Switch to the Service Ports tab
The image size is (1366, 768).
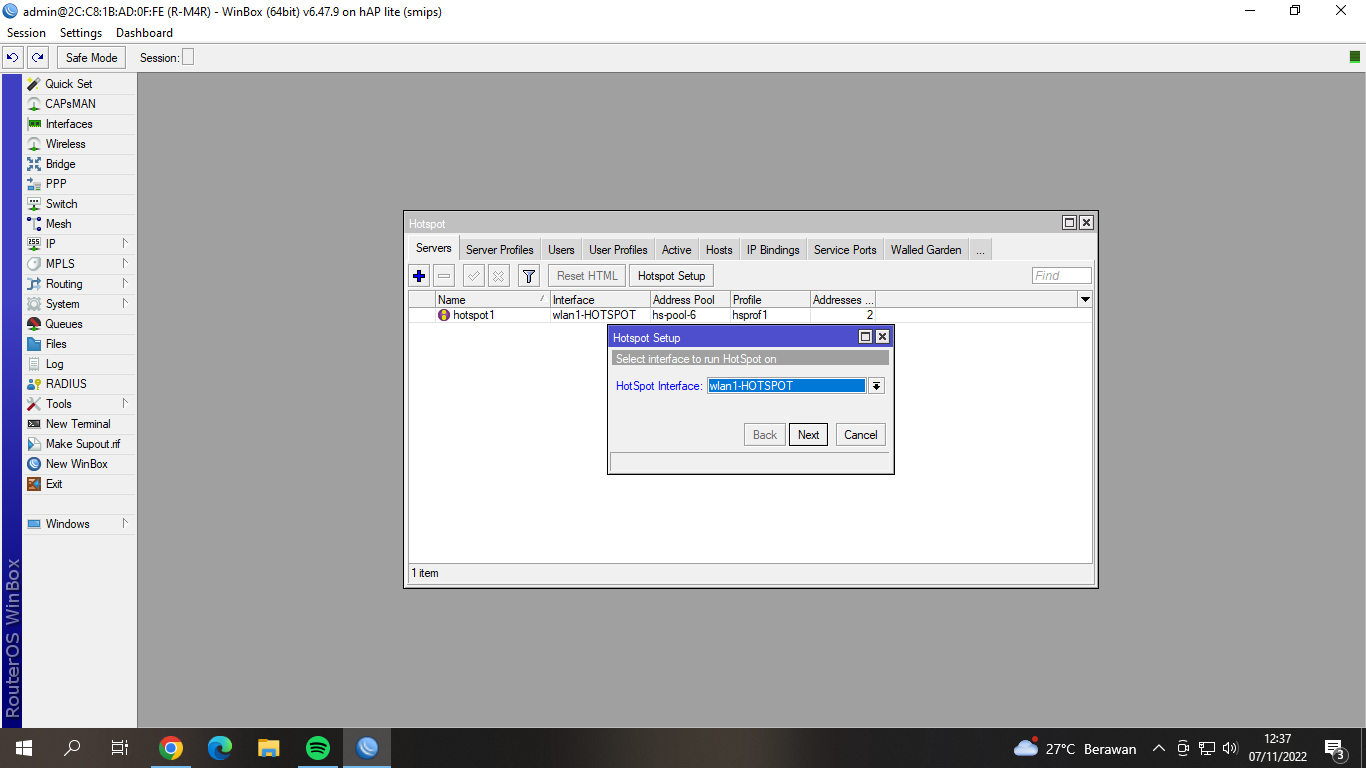click(845, 250)
